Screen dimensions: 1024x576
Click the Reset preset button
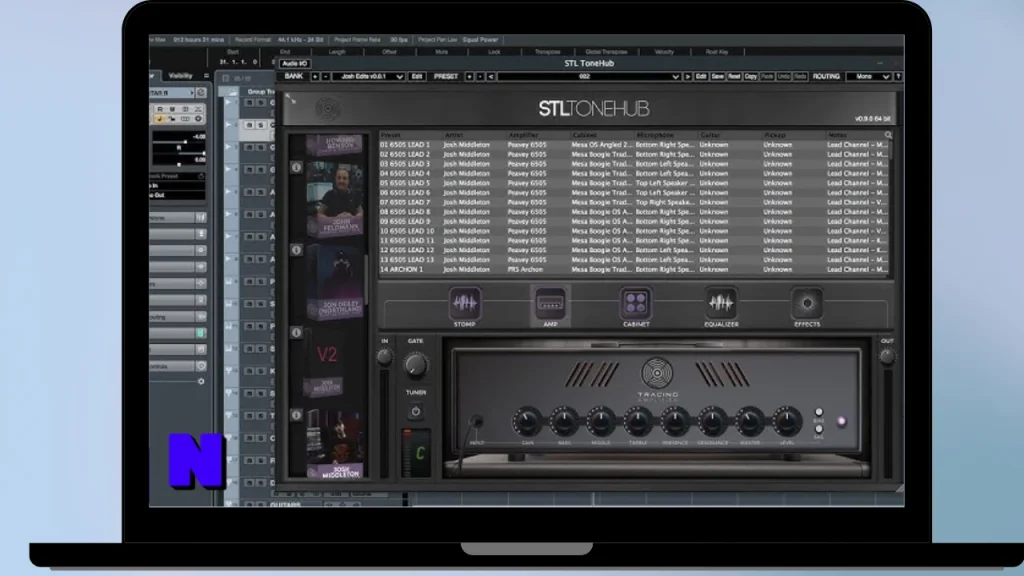tap(734, 76)
